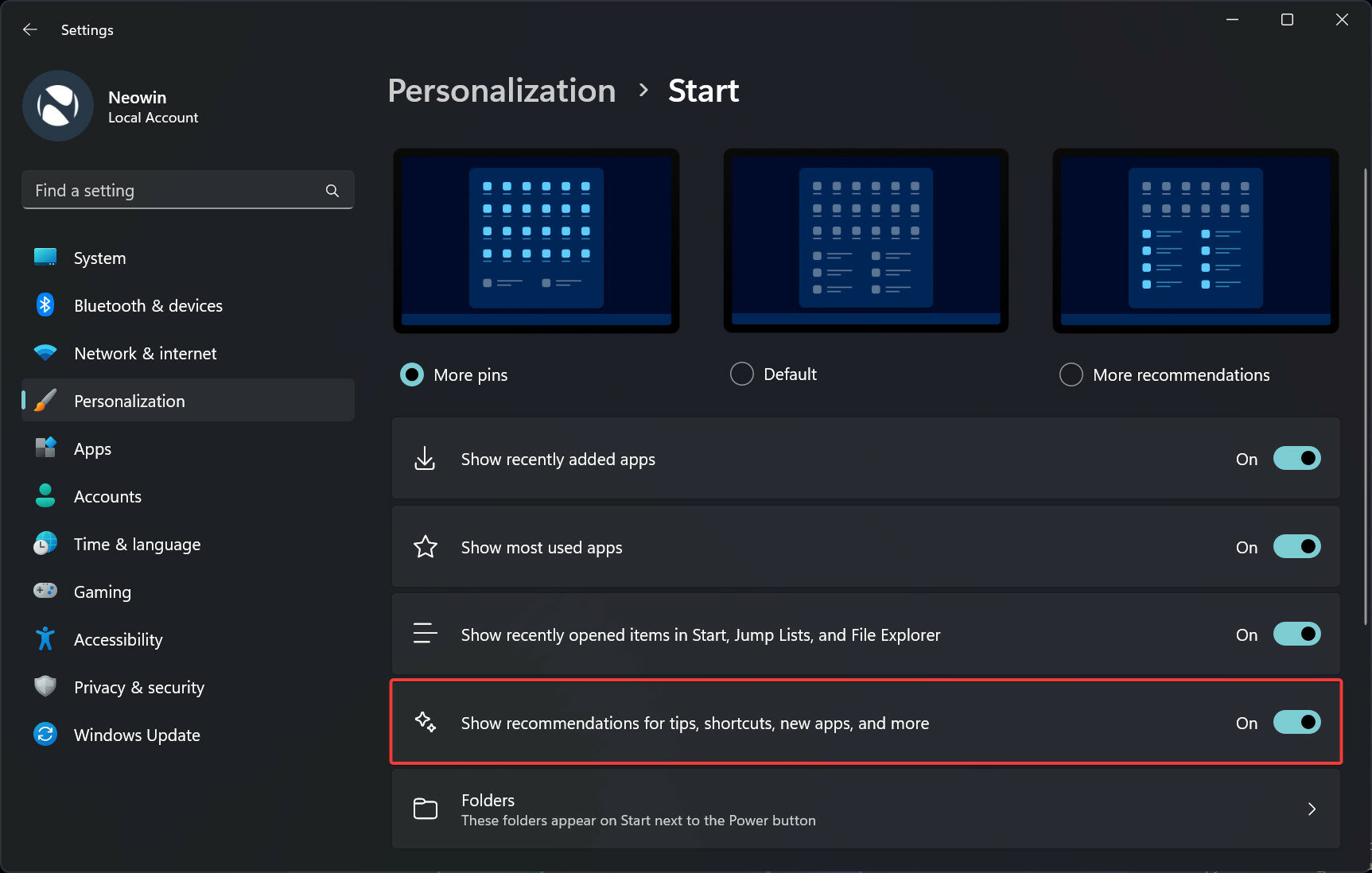The image size is (1372, 873).
Task: Select the Default layout option
Action: (741, 374)
